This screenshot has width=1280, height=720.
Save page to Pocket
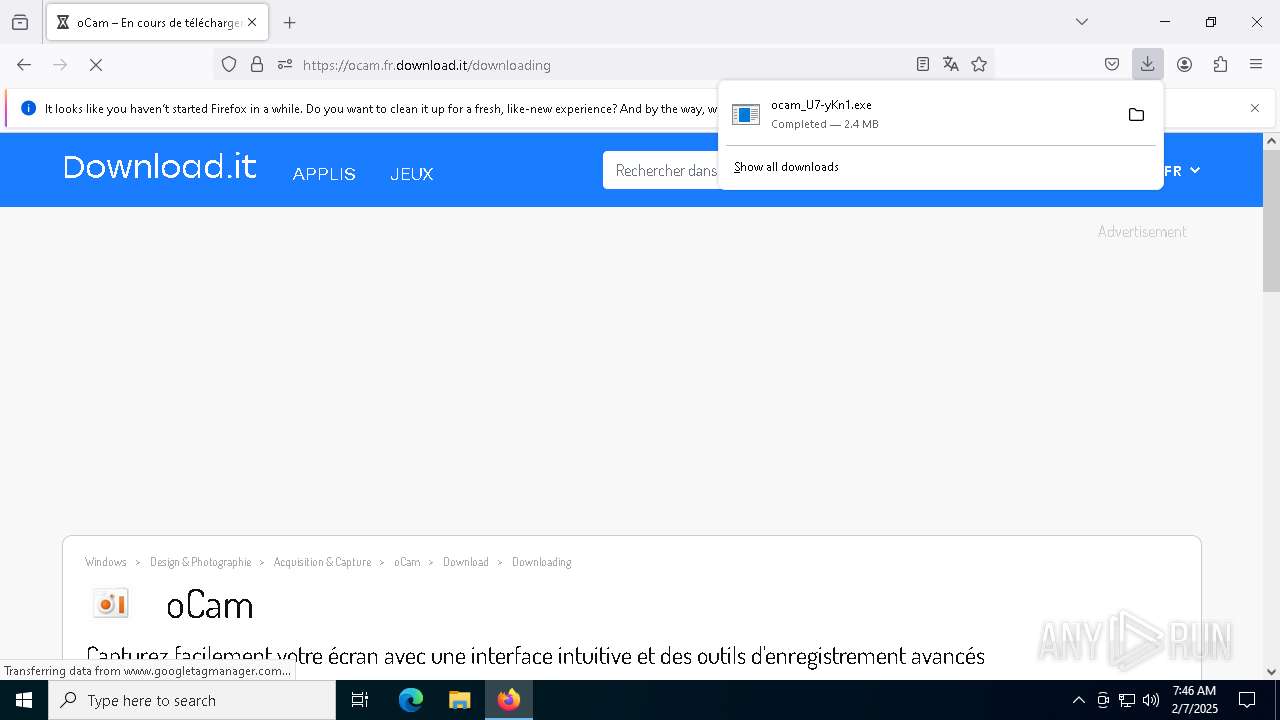pos(1112,65)
